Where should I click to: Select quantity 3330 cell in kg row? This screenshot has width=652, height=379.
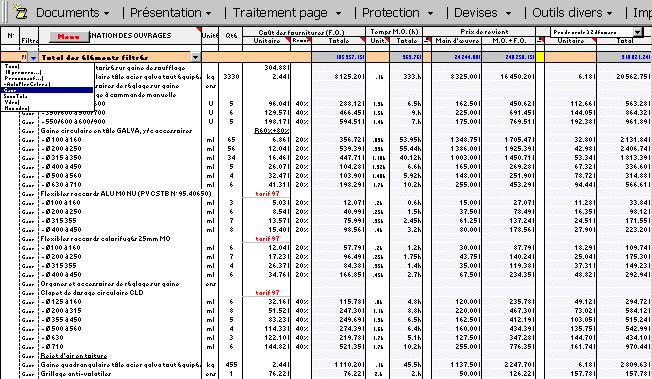[231, 77]
